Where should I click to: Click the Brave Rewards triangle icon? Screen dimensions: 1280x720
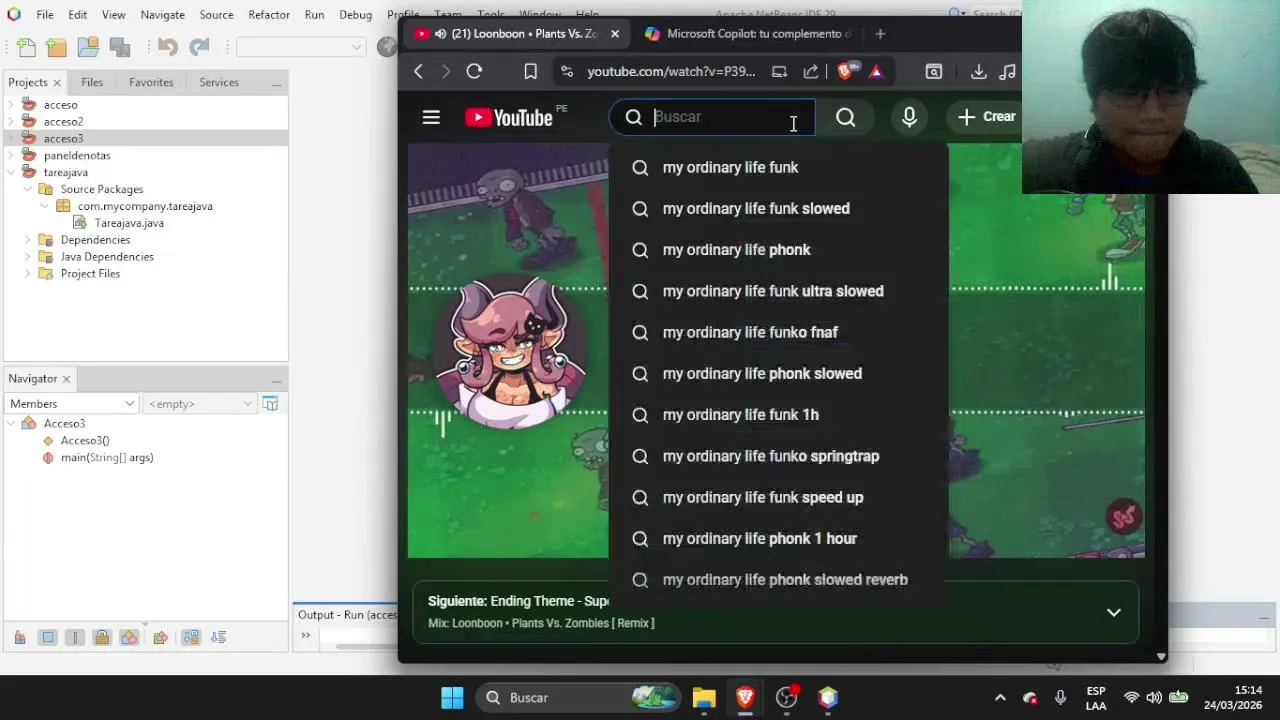click(x=876, y=72)
